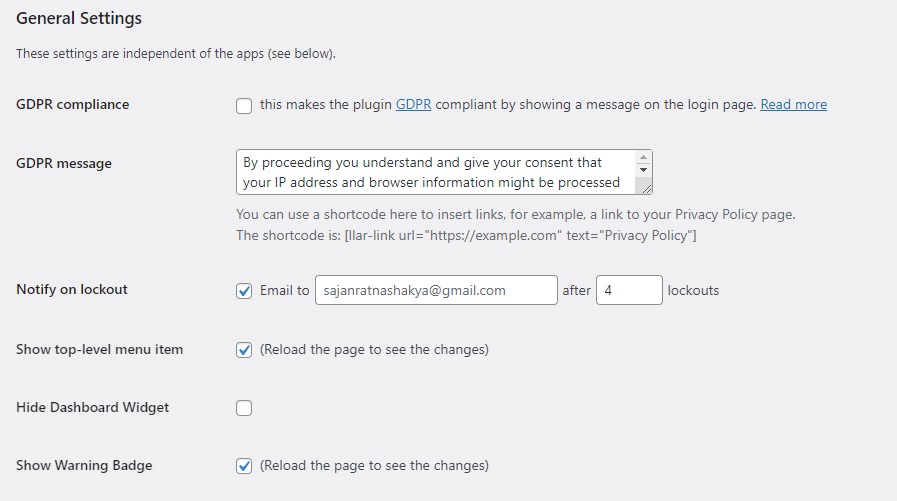Click the Notify on lockout label
Image resolution: width=897 pixels, height=501 pixels.
point(72,289)
